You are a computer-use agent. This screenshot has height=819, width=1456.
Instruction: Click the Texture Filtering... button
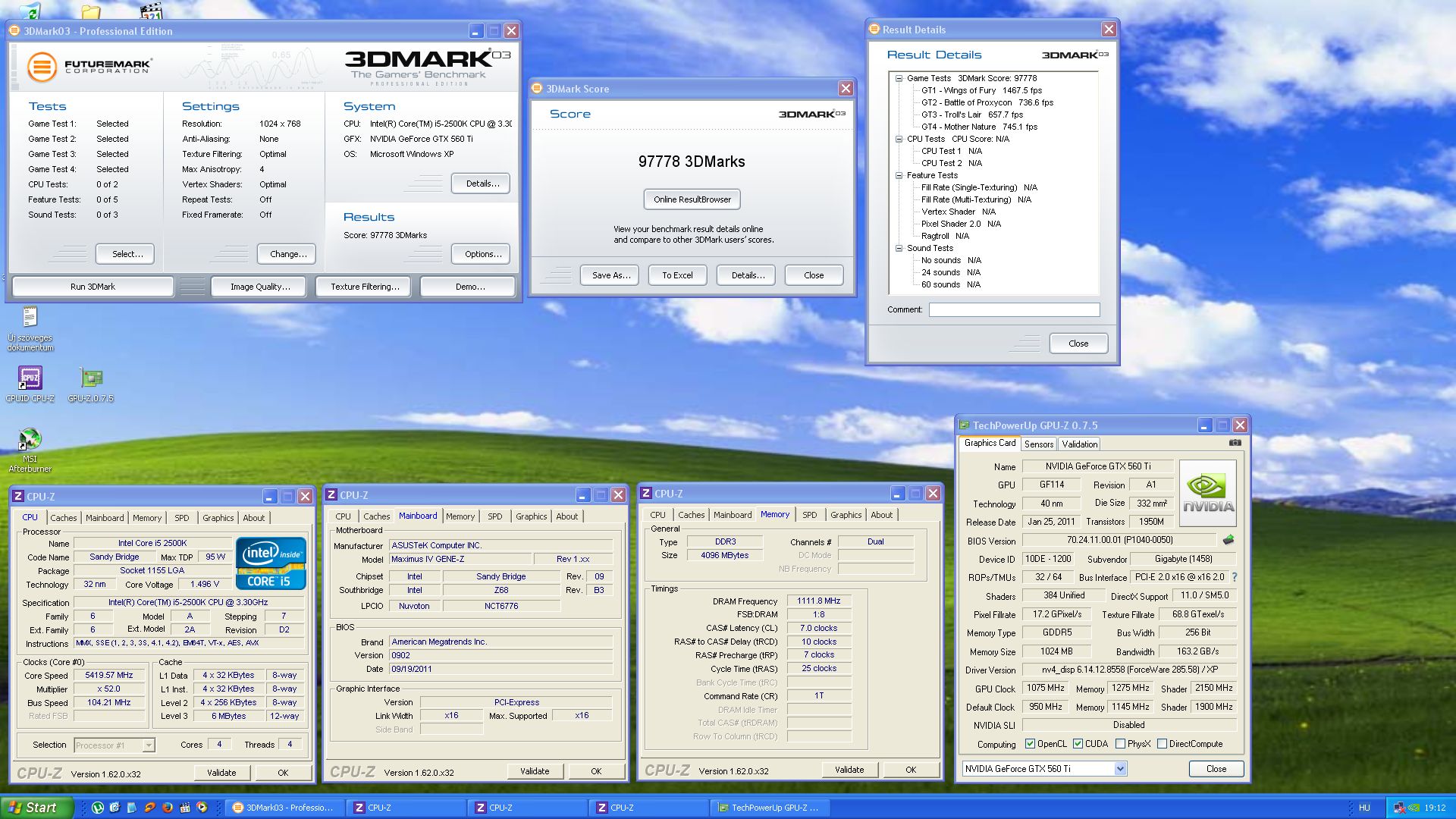click(364, 287)
